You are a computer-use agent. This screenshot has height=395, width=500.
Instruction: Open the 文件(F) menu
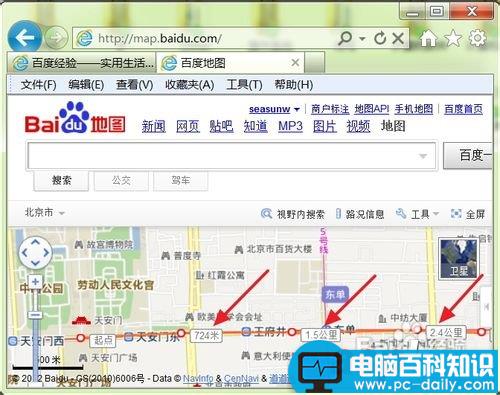coord(38,85)
